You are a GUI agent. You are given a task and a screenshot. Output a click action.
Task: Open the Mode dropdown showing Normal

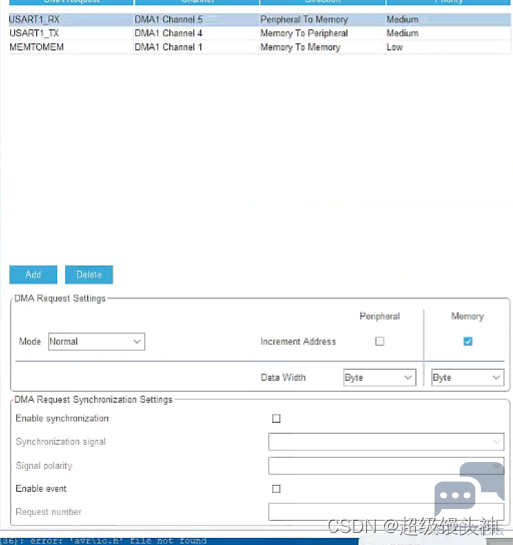point(96,342)
